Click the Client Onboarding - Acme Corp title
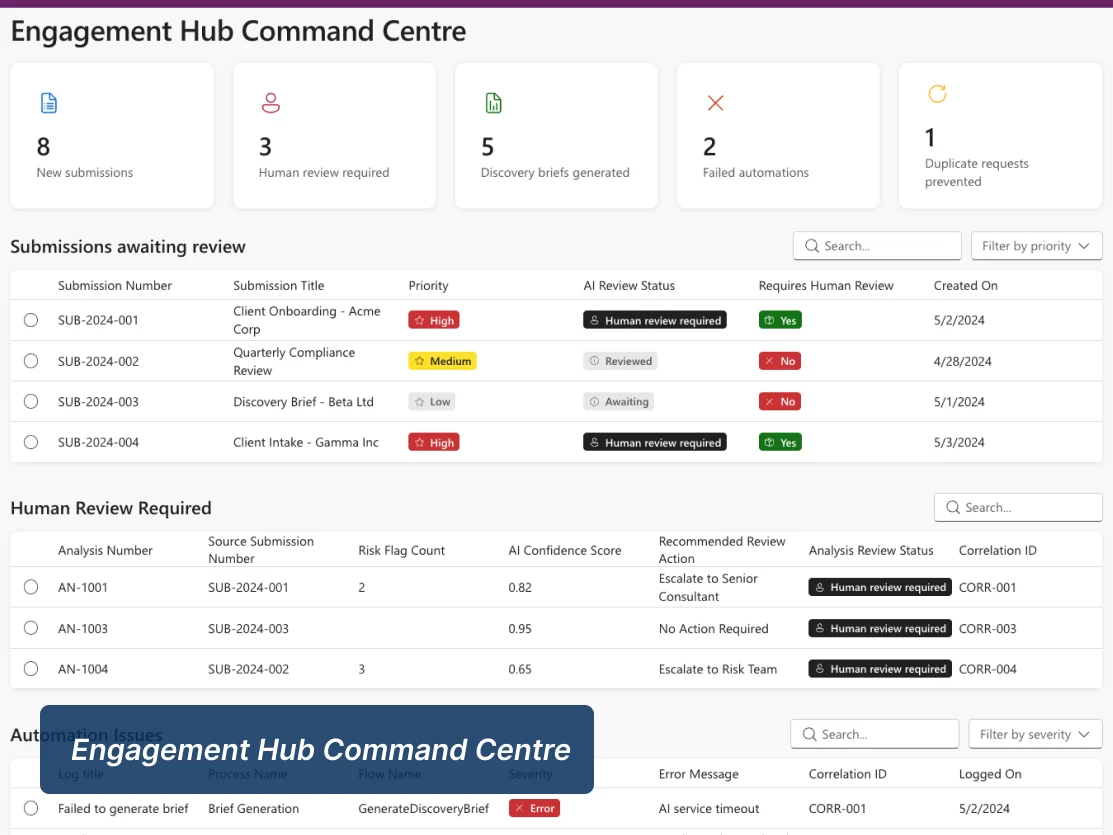Screen dimensions: 1113x835 [x=307, y=320]
